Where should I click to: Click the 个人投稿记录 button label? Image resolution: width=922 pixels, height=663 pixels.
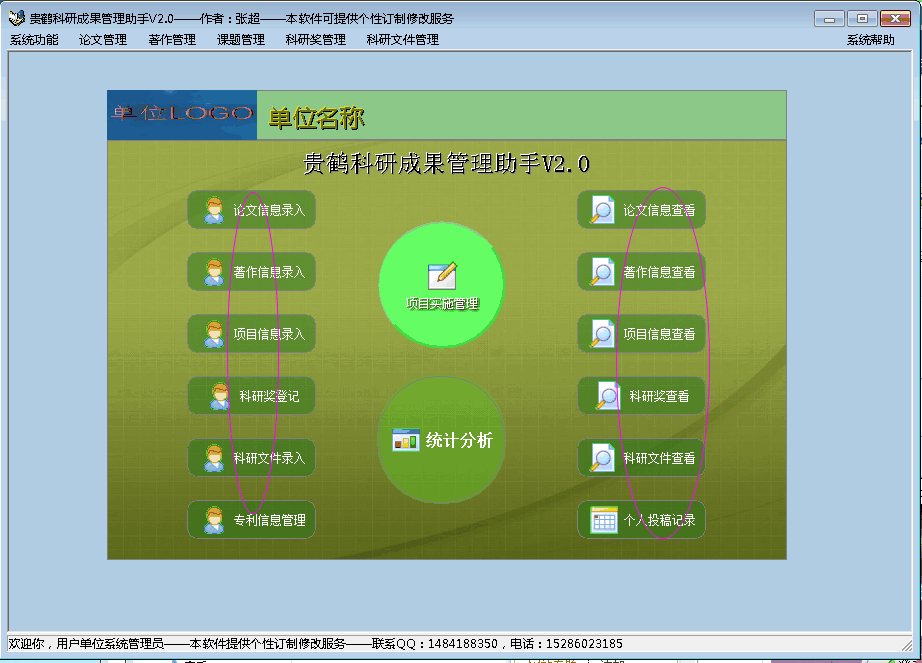pyautogui.click(x=659, y=520)
